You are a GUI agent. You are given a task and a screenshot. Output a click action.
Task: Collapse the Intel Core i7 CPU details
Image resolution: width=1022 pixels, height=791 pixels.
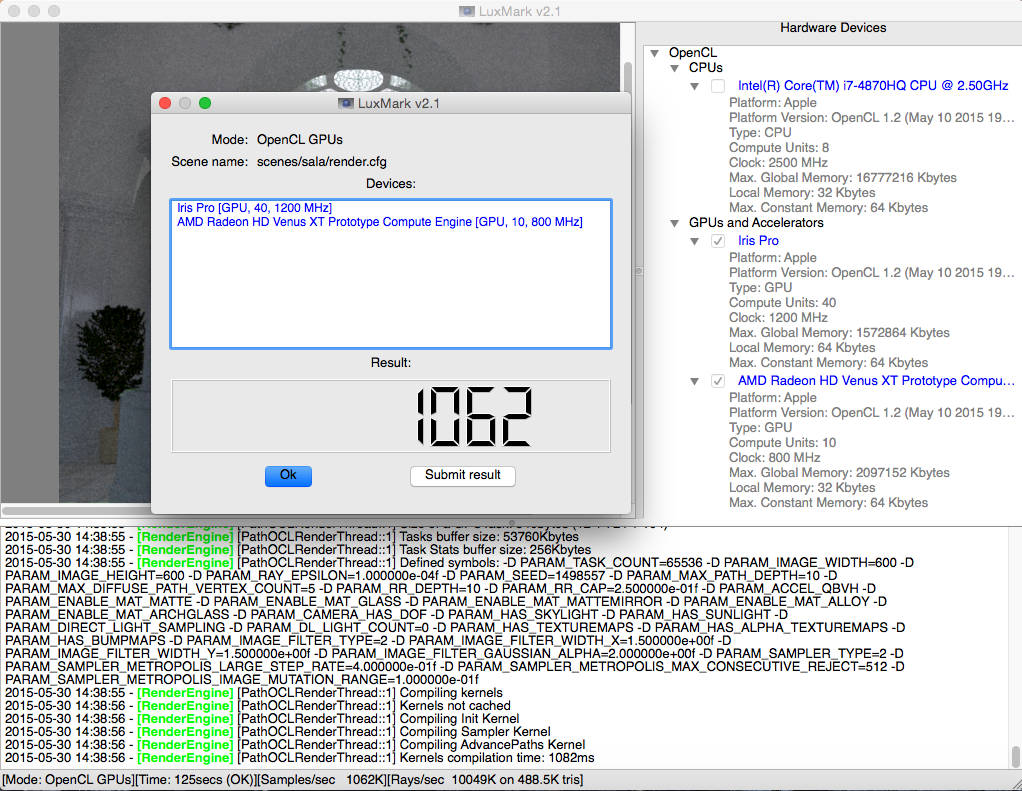(x=695, y=86)
